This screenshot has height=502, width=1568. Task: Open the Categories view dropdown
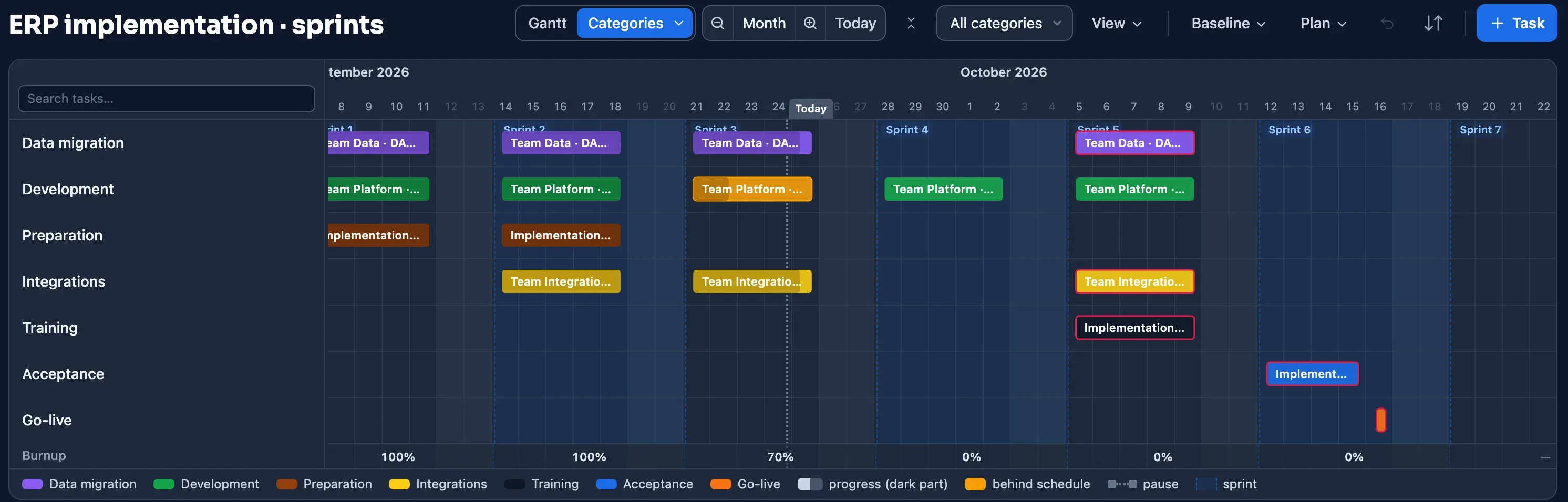pos(634,23)
